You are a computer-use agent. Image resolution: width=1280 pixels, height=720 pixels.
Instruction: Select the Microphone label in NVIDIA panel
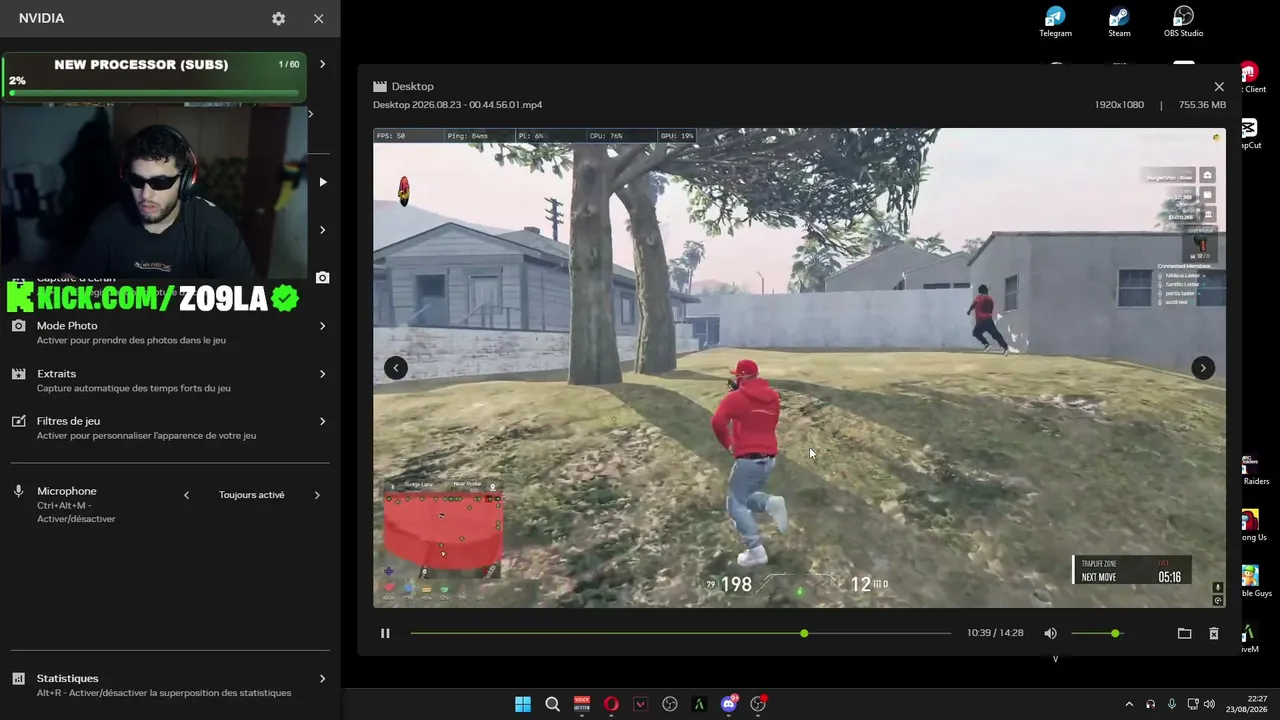point(67,491)
